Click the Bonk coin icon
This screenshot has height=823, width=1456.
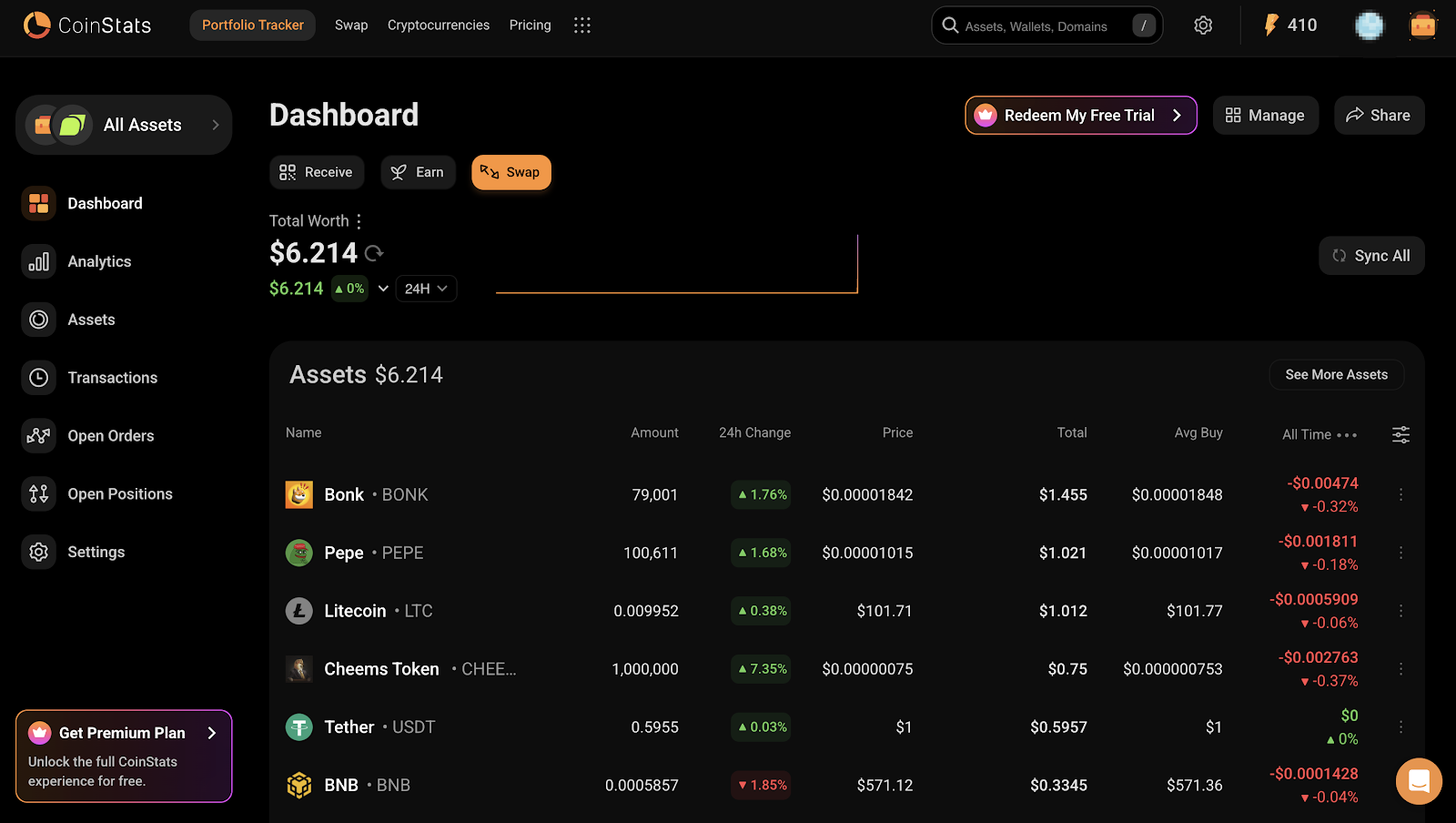tap(299, 494)
